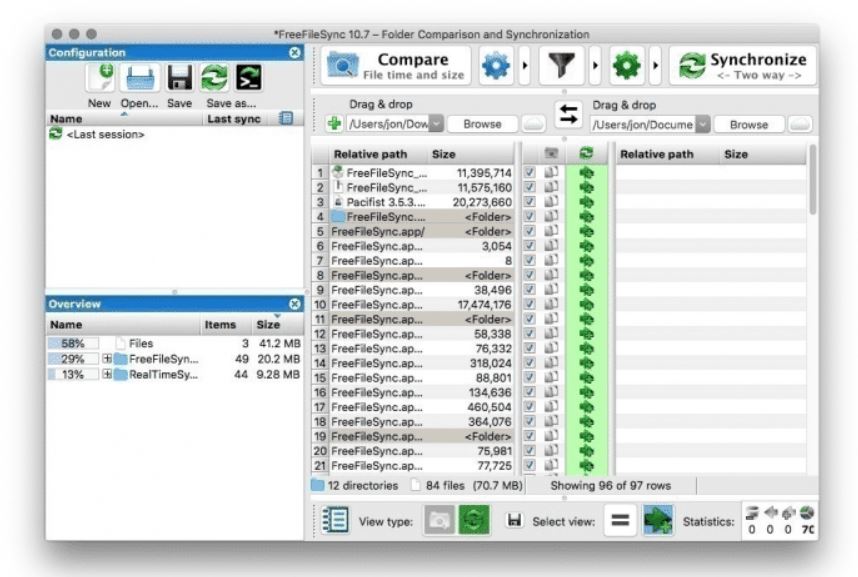The image size is (858, 577).
Task: Click the left folder path input field
Action: (x=387, y=124)
